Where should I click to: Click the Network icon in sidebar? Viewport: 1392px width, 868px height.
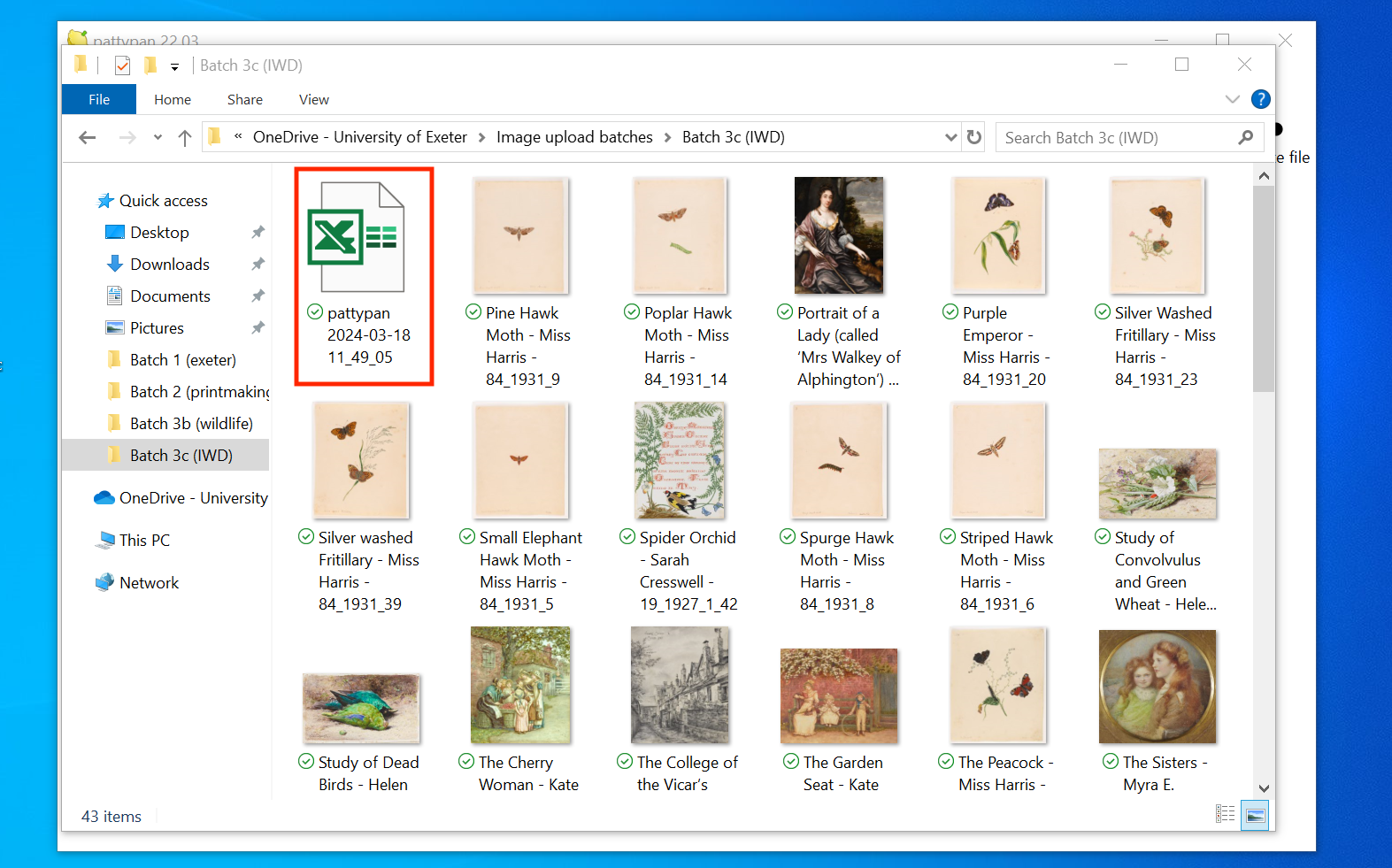105,582
